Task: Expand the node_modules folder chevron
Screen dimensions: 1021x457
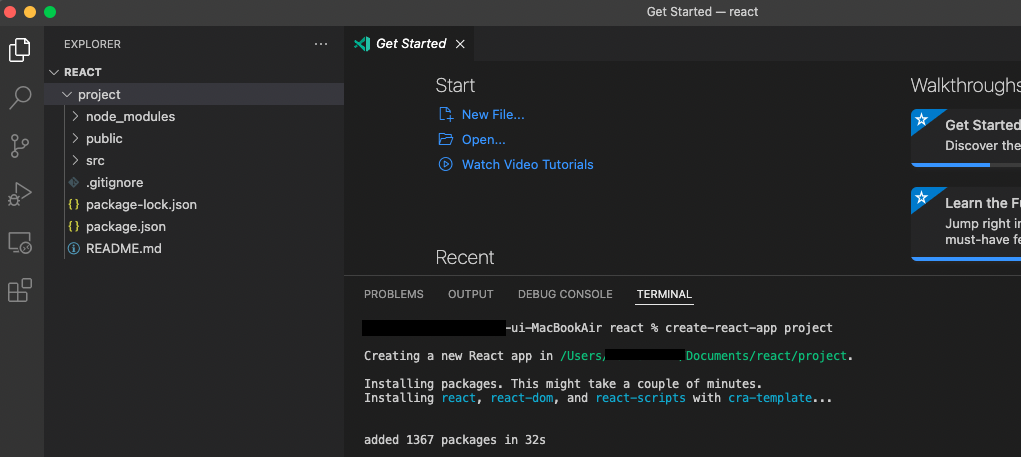Action: tap(75, 117)
